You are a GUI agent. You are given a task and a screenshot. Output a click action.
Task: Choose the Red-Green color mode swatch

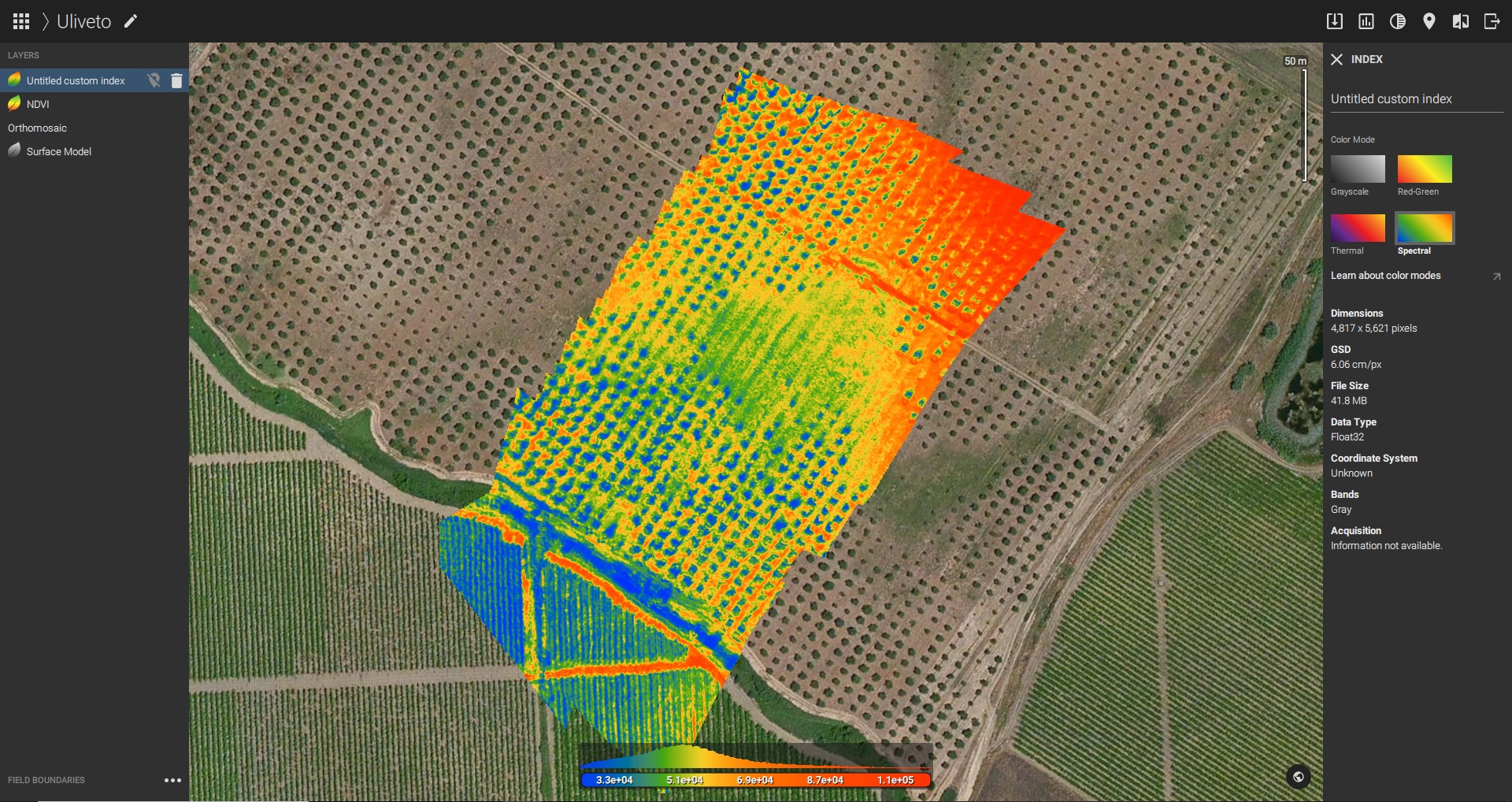tap(1425, 169)
